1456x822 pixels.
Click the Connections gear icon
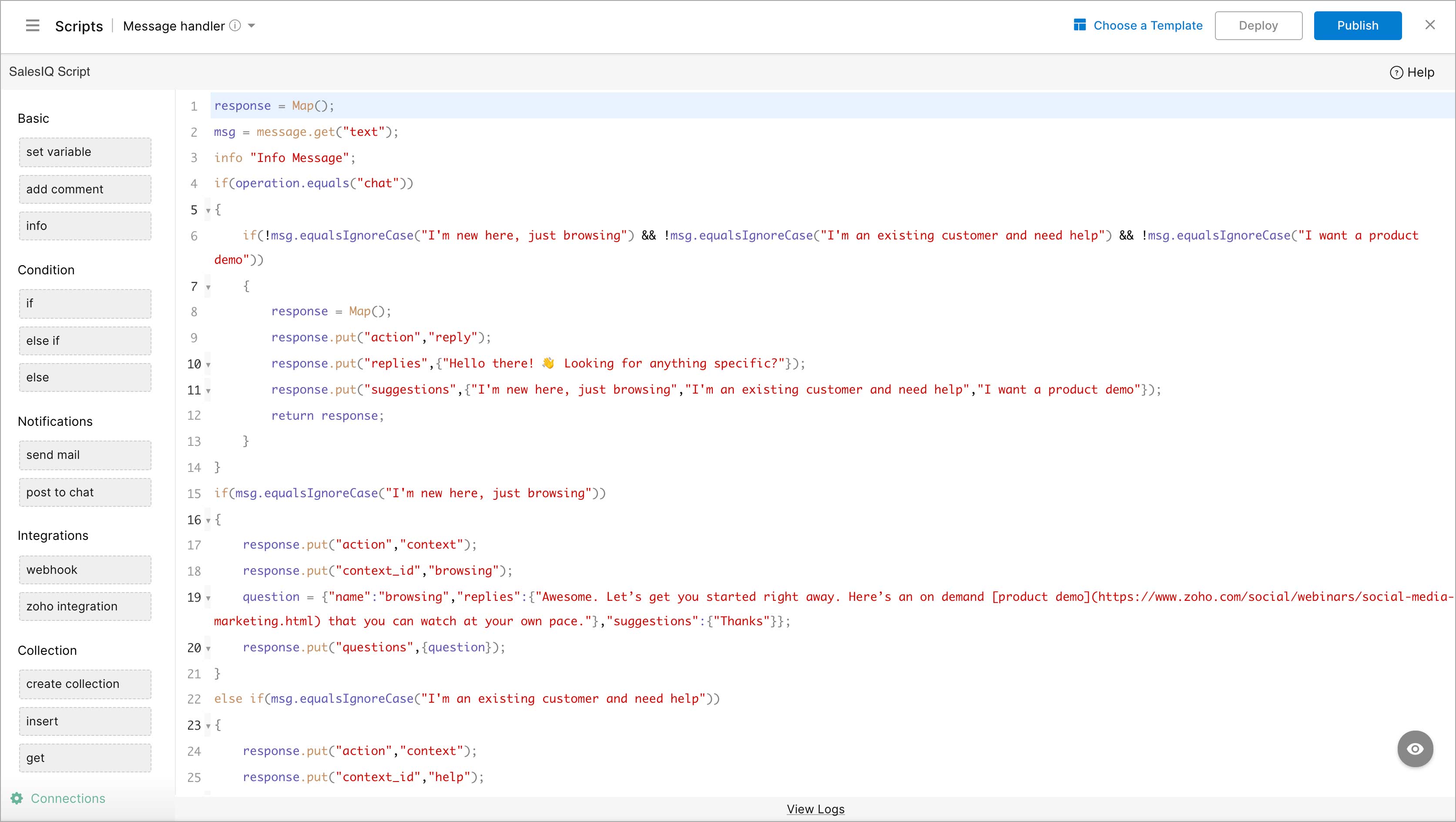(17, 798)
